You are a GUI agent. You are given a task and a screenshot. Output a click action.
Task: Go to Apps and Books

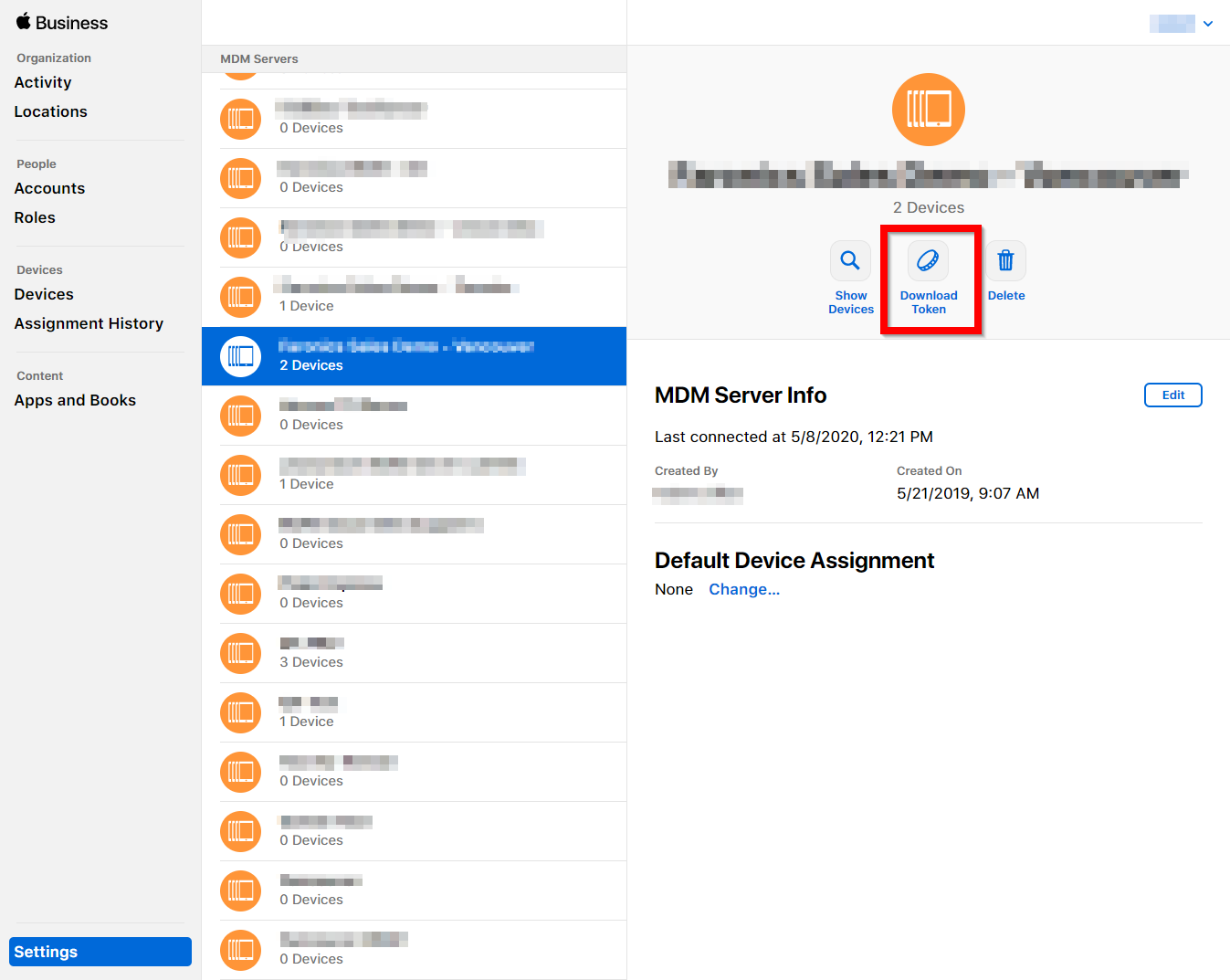pos(75,400)
